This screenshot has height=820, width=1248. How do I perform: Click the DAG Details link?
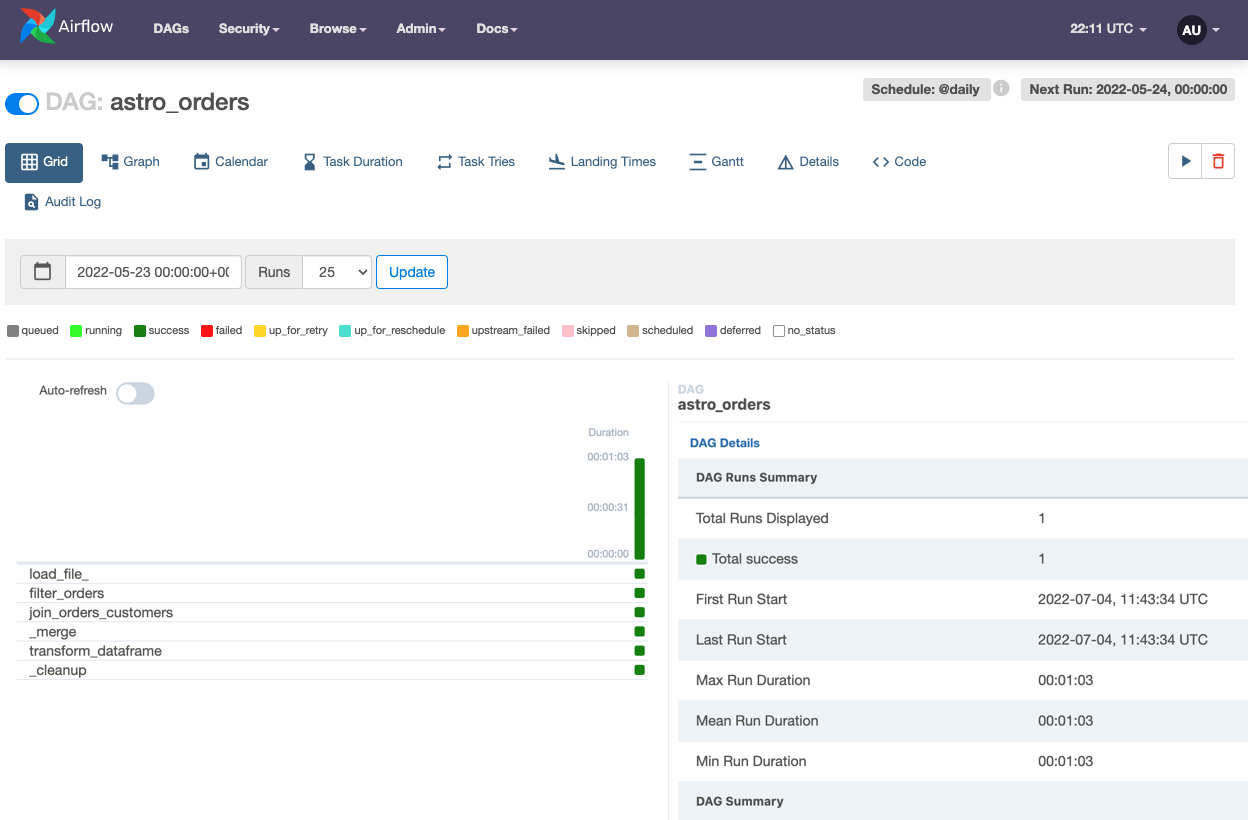click(x=725, y=443)
